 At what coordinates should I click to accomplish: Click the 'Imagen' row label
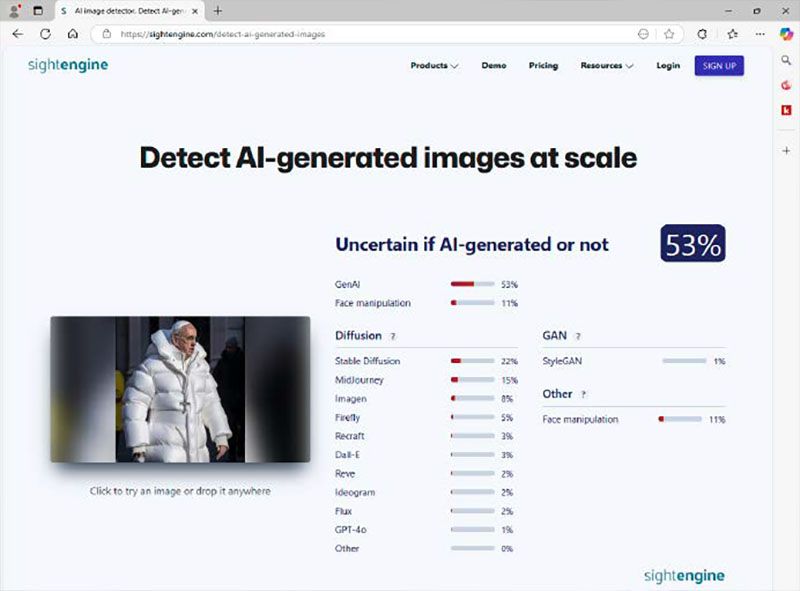click(x=351, y=399)
